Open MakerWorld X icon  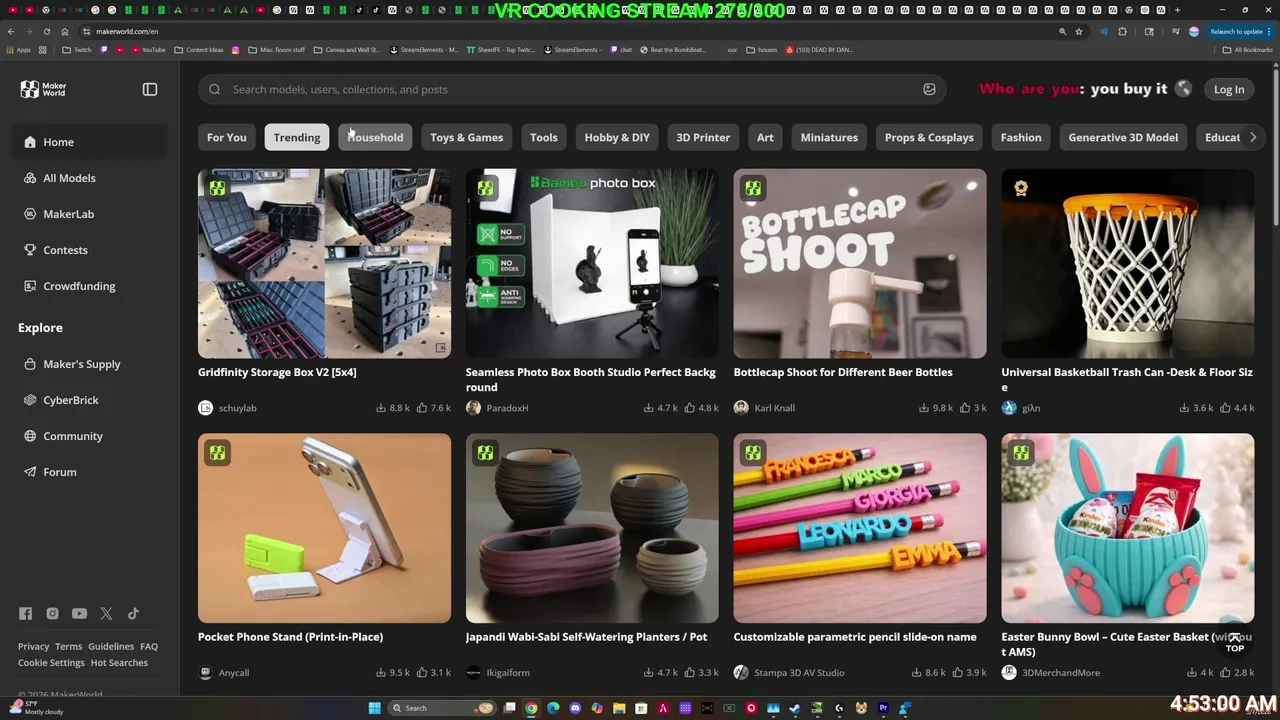[x=106, y=614]
